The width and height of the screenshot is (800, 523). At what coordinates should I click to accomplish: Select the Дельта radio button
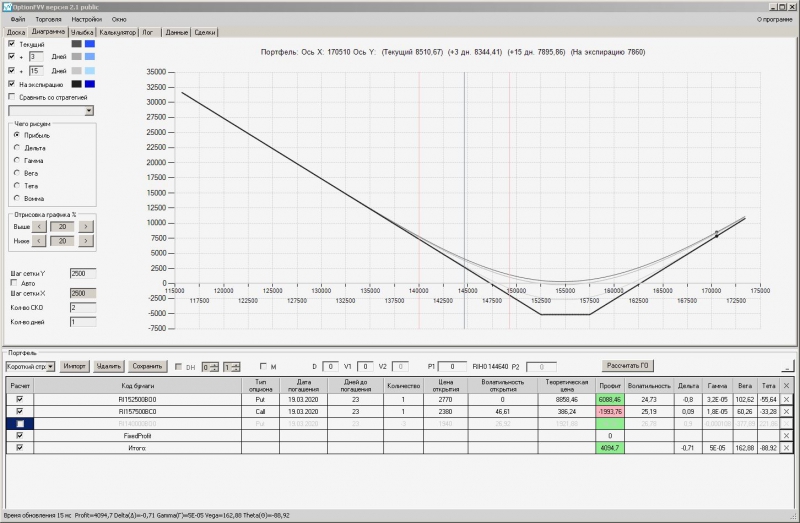[x=17, y=147]
